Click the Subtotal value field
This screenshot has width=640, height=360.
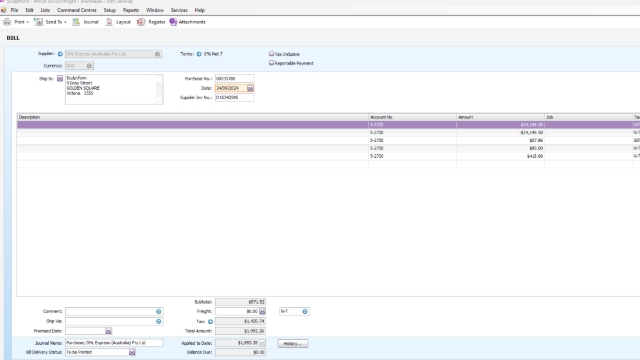click(240, 302)
